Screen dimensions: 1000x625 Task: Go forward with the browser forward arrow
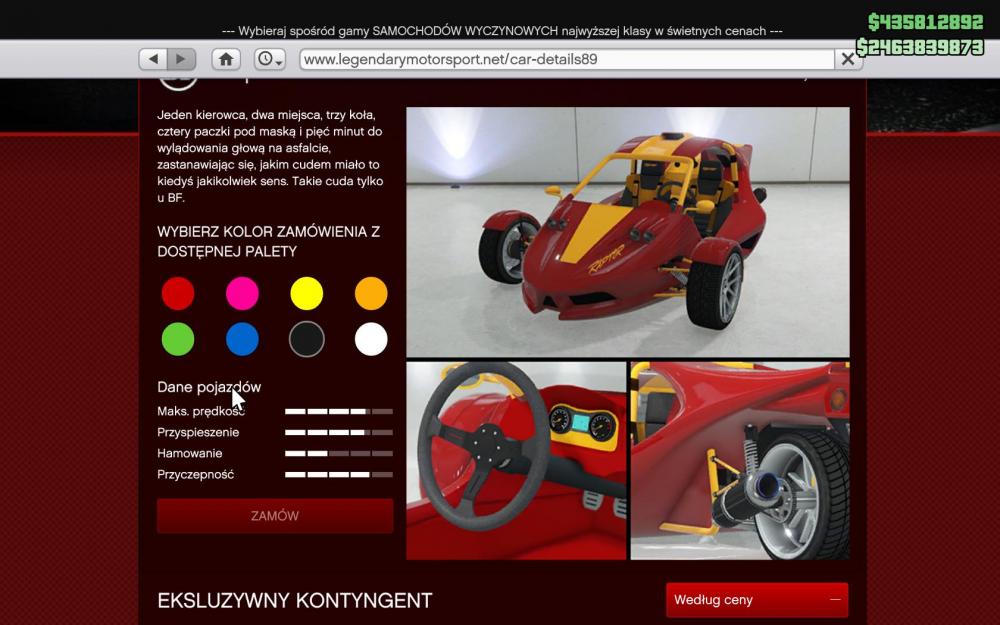click(x=181, y=59)
